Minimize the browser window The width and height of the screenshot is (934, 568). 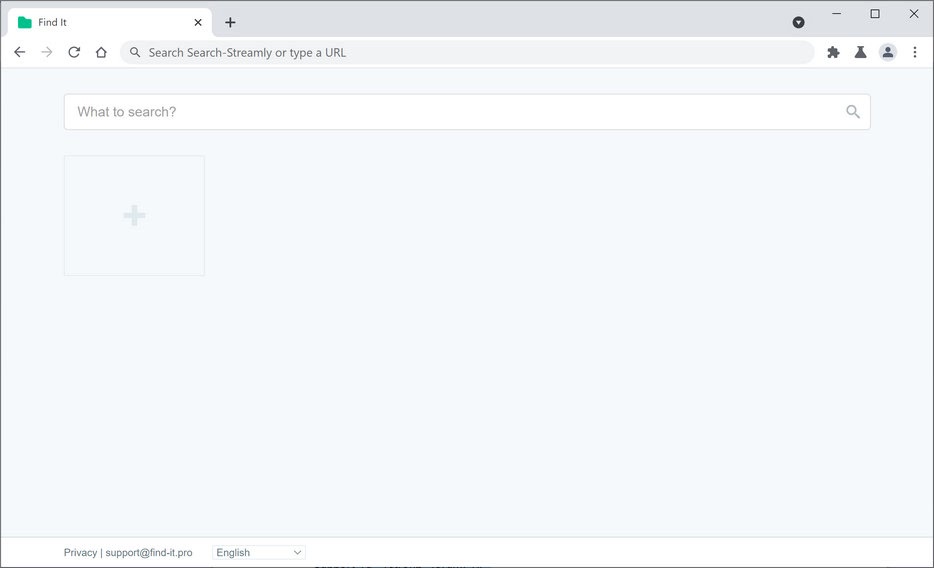pyautogui.click(x=836, y=13)
